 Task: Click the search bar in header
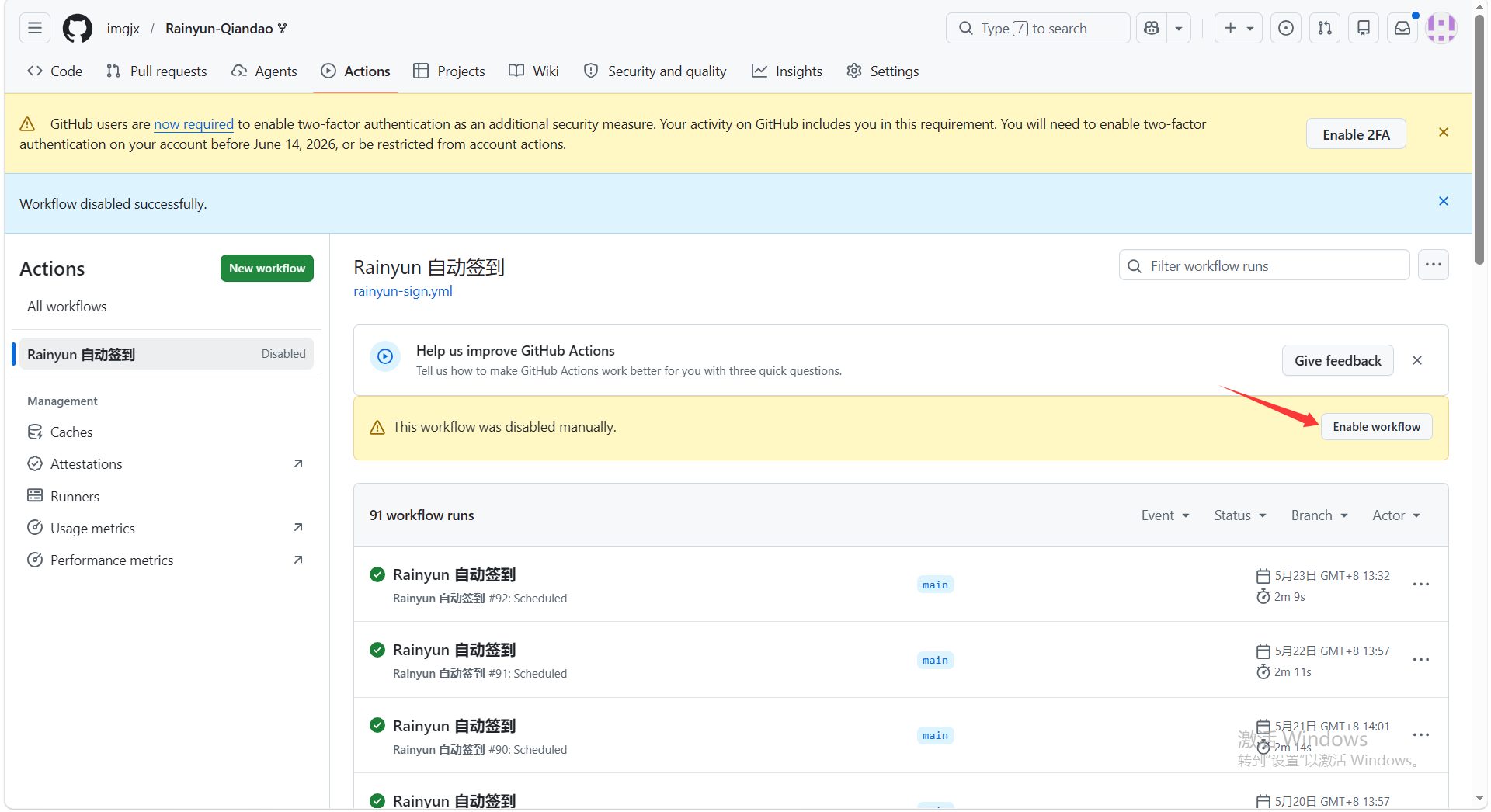click(x=1037, y=29)
